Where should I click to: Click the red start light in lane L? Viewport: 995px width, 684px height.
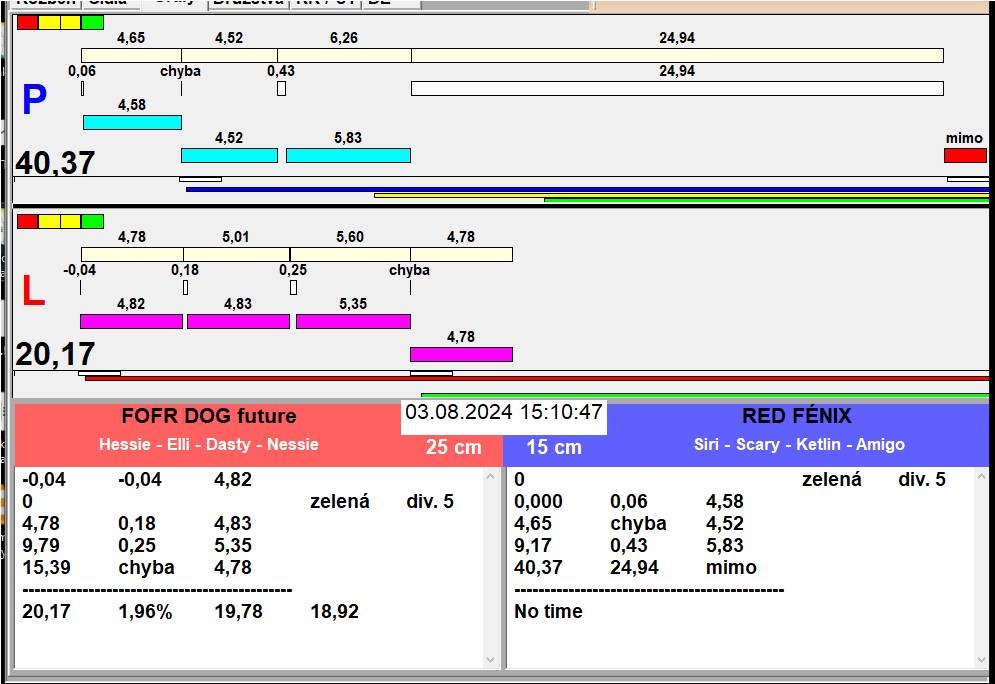coord(28,221)
